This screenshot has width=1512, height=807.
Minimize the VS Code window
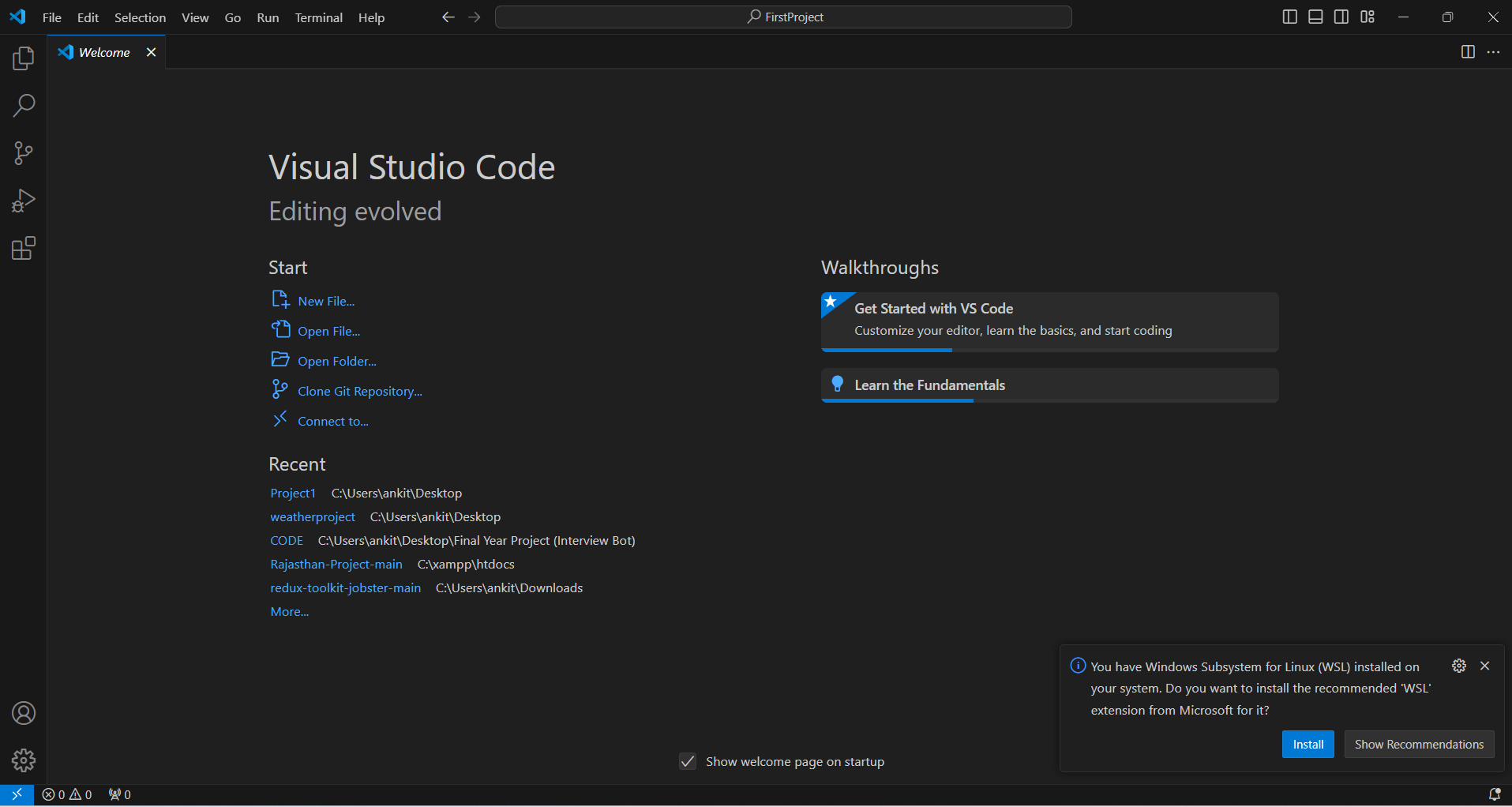point(1403,17)
